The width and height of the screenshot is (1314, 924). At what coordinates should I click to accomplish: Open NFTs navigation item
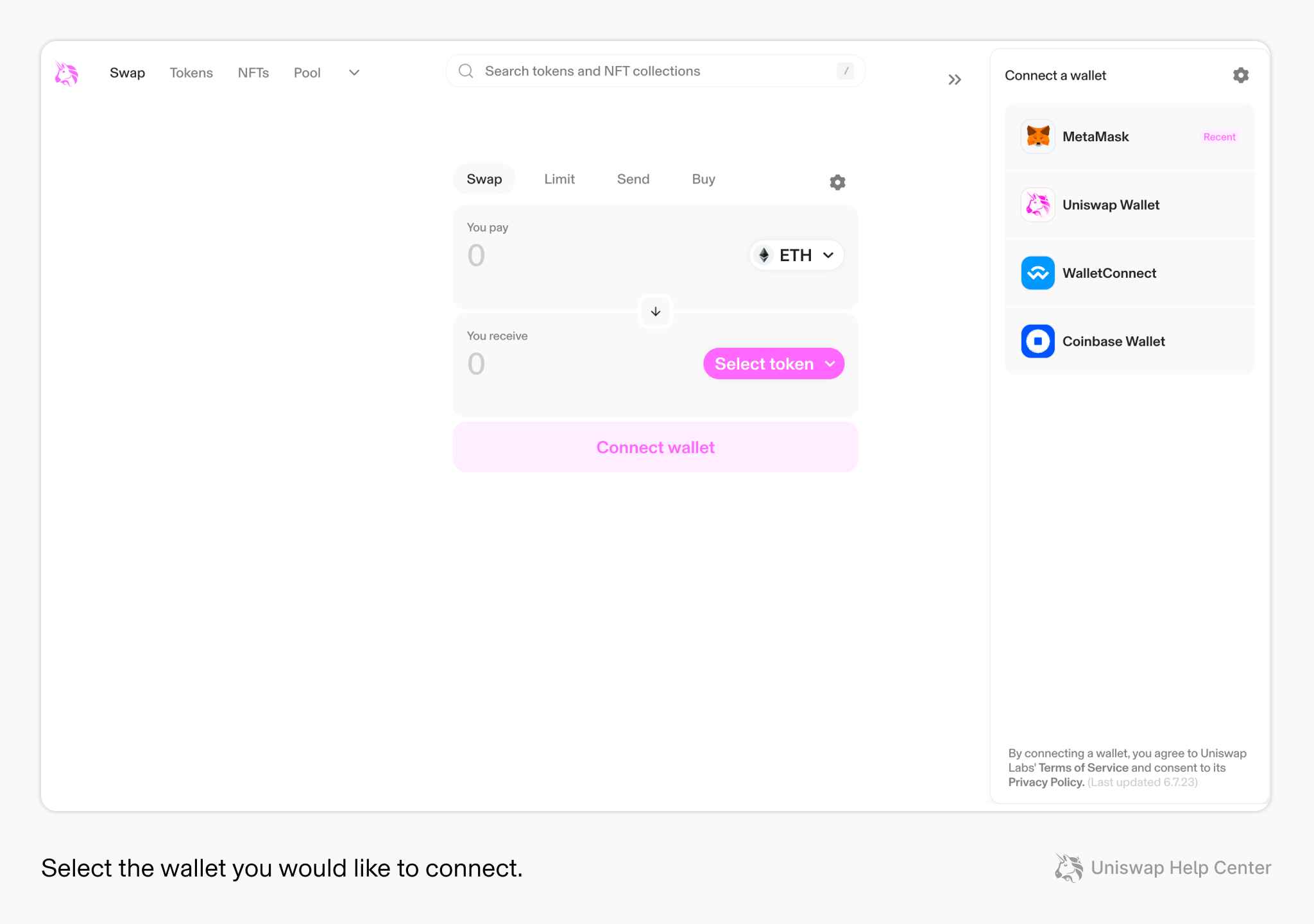tap(253, 73)
